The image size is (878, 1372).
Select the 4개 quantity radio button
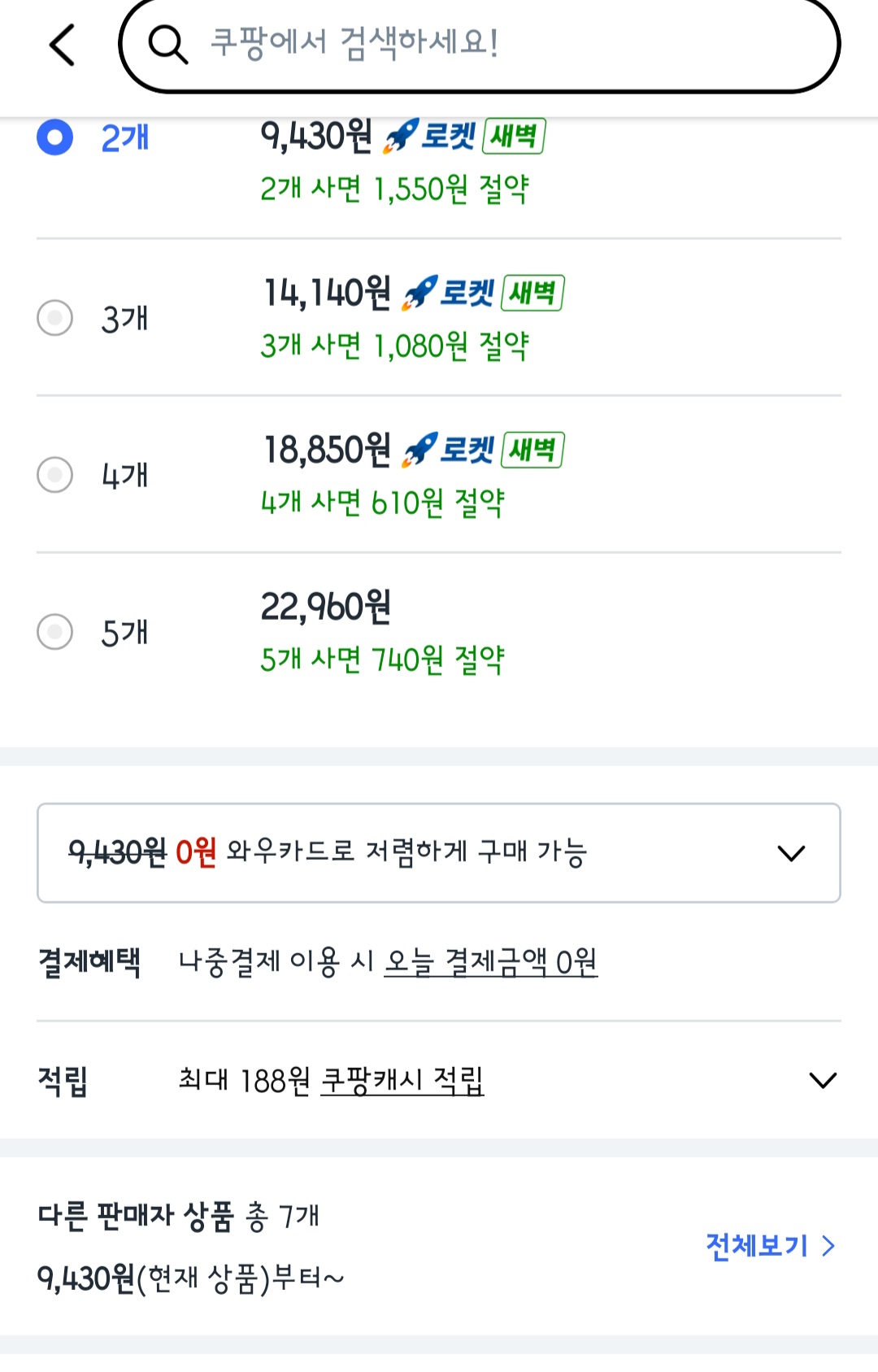[55, 475]
